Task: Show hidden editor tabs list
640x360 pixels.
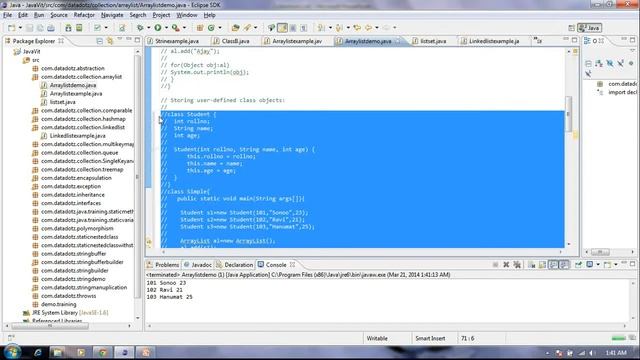Action: pyautogui.click(x=538, y=41)
